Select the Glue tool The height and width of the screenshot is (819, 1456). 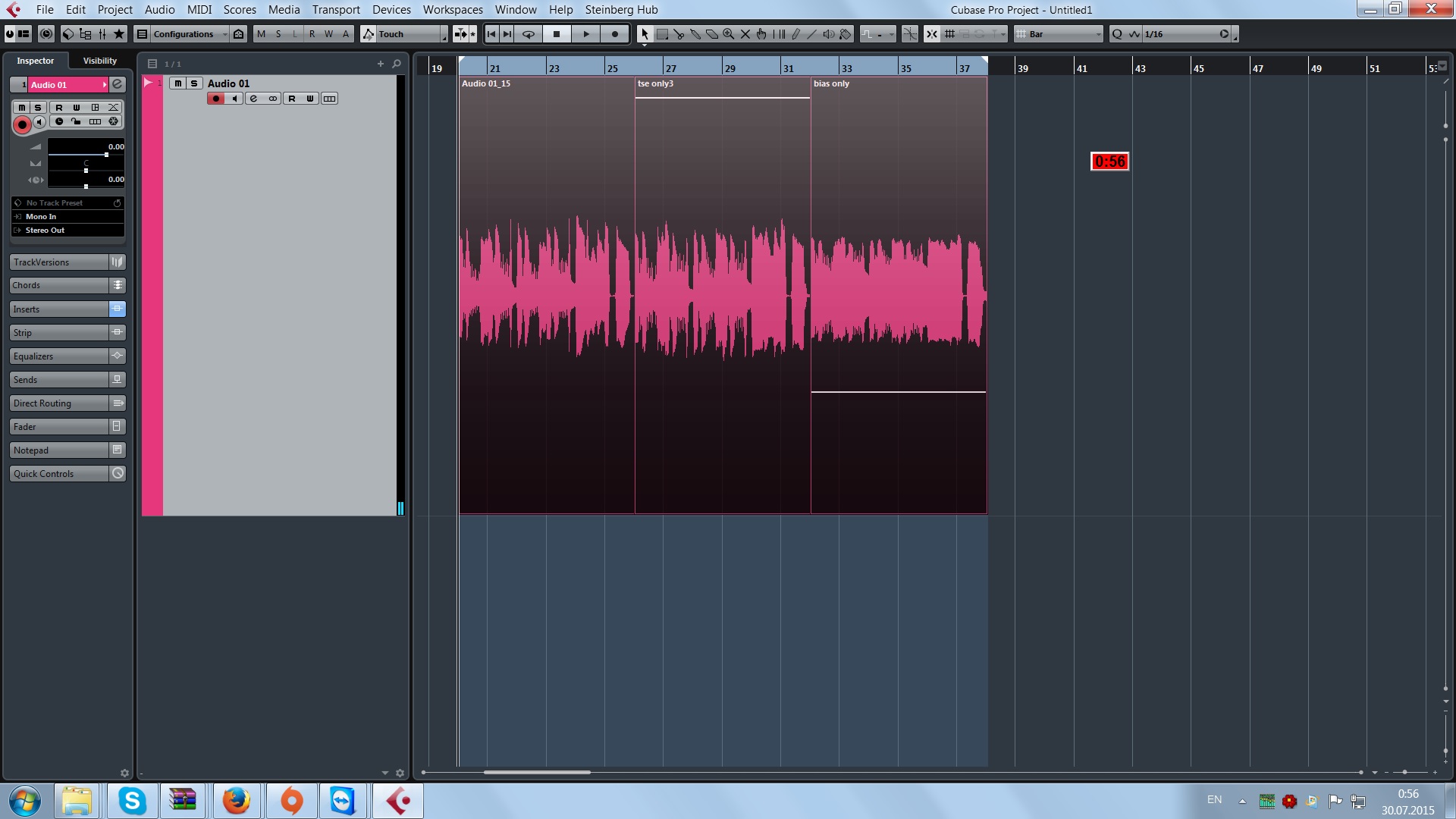[695, 34]
